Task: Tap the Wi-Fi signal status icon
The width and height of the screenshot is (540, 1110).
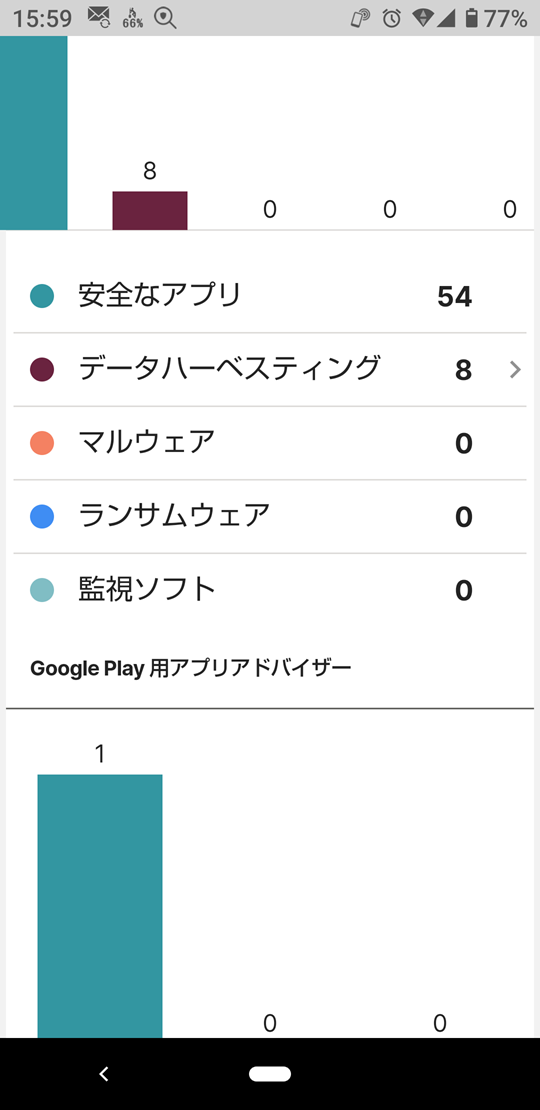Action: (423, 19)
